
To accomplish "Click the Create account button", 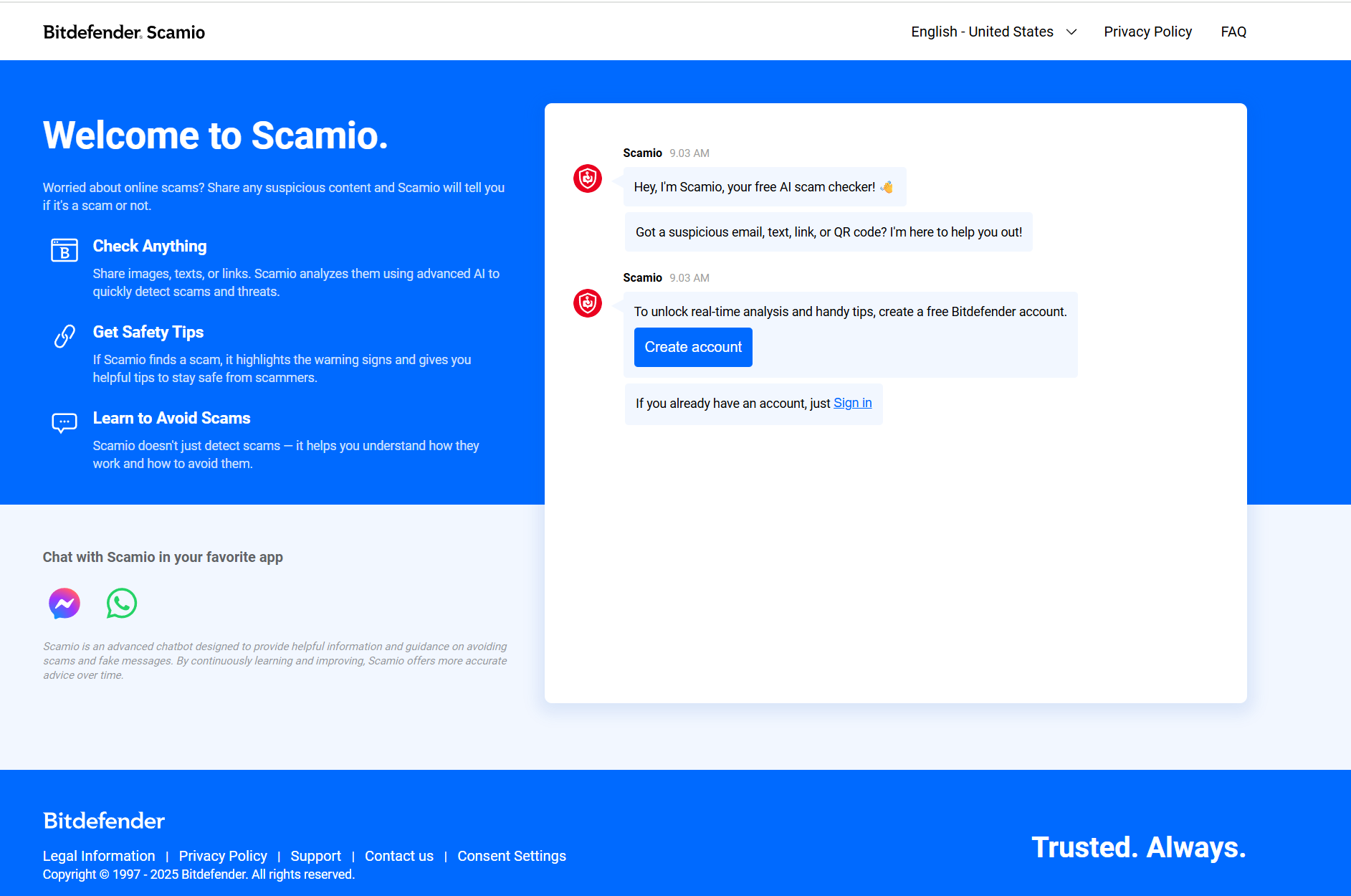I will point(693,347).
